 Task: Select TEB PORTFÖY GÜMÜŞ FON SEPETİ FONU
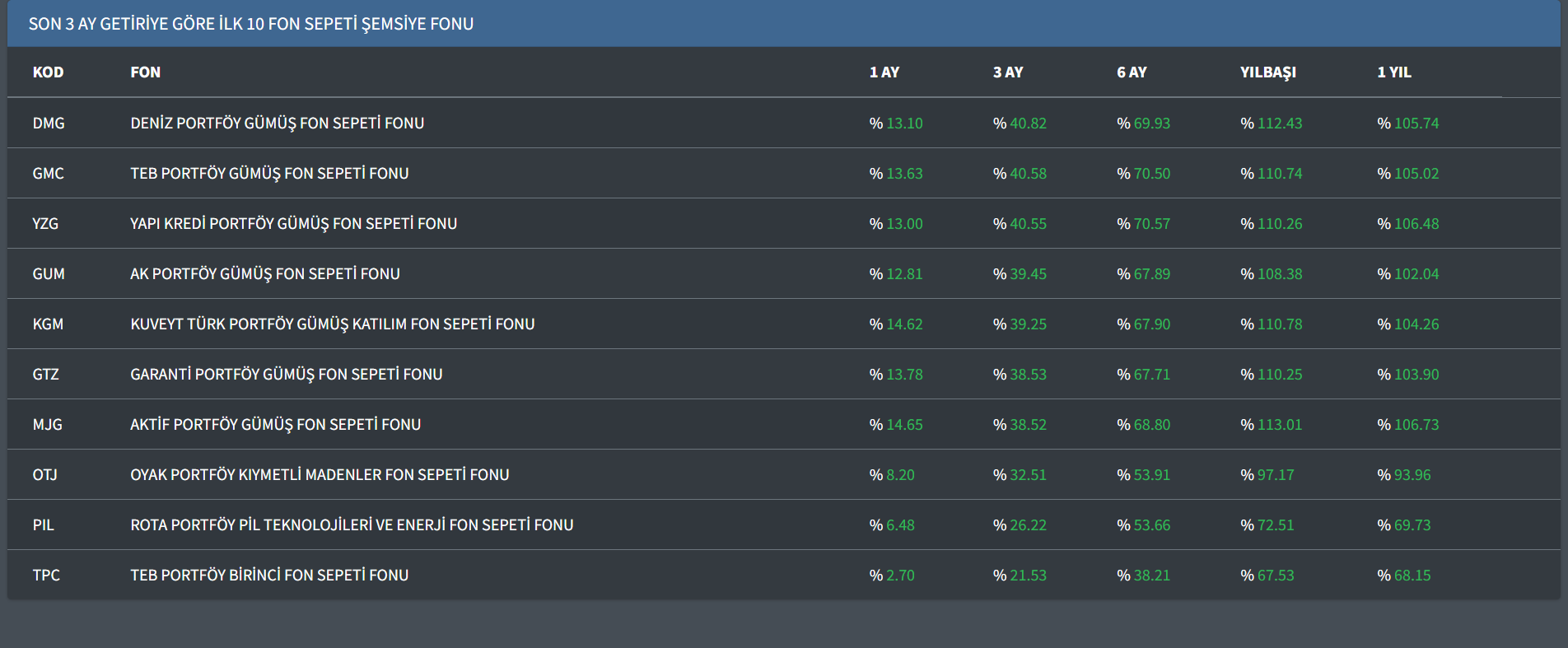(269, 174)
